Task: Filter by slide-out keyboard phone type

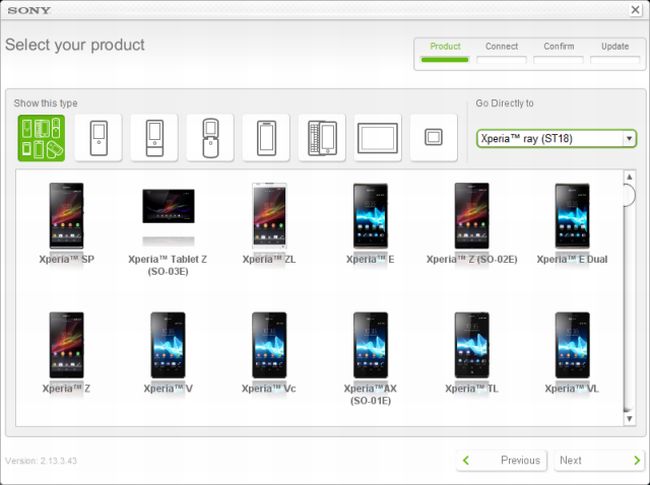Action: (322, 138)
